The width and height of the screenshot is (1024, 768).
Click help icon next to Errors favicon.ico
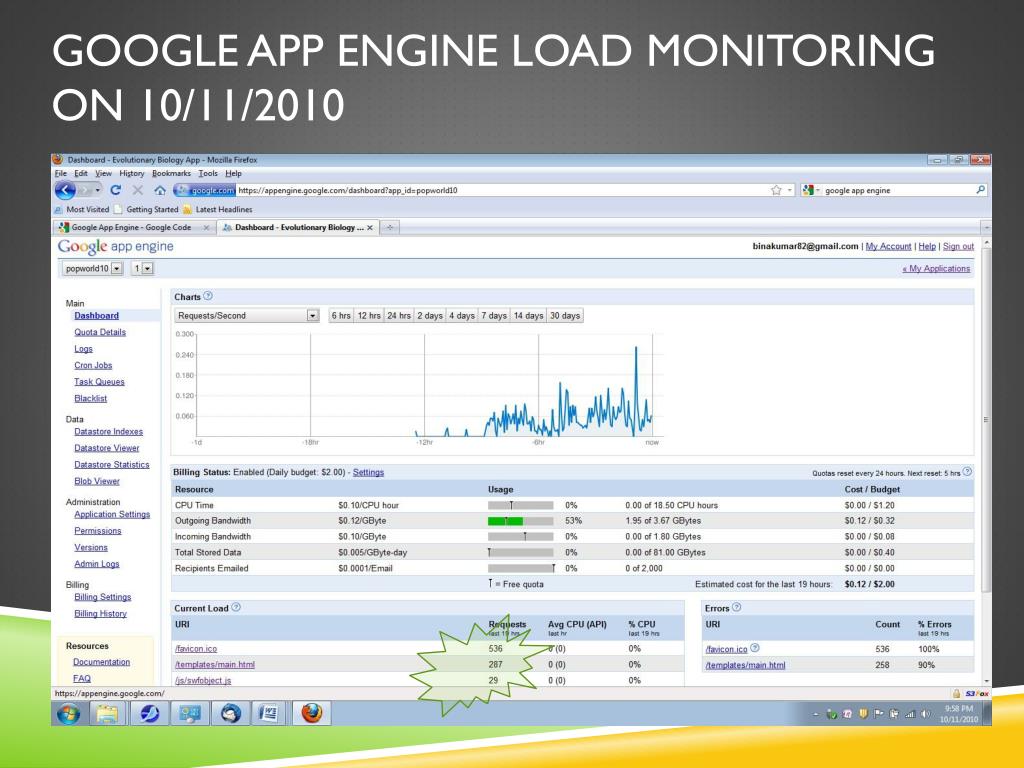tap(755, 648)
